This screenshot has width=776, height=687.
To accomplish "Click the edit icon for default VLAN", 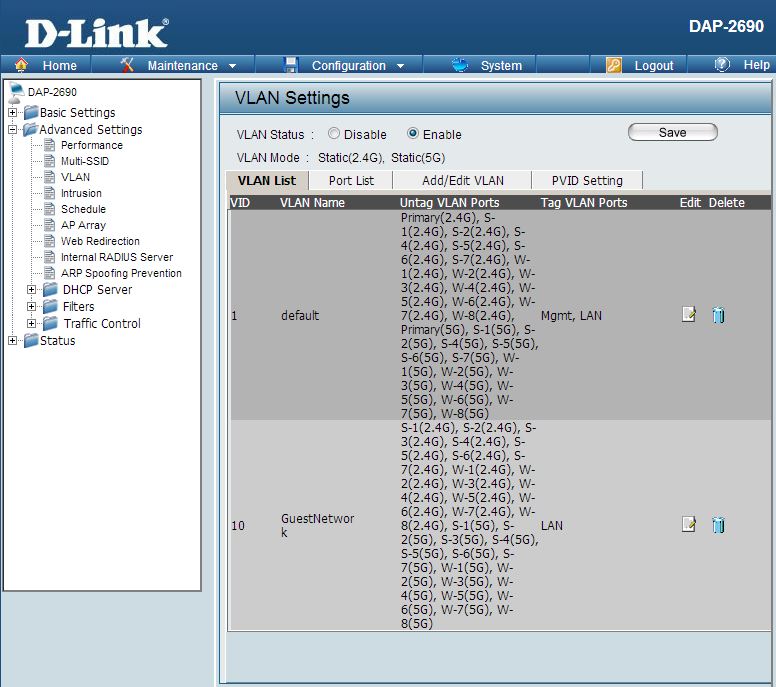I will (688, 315).
